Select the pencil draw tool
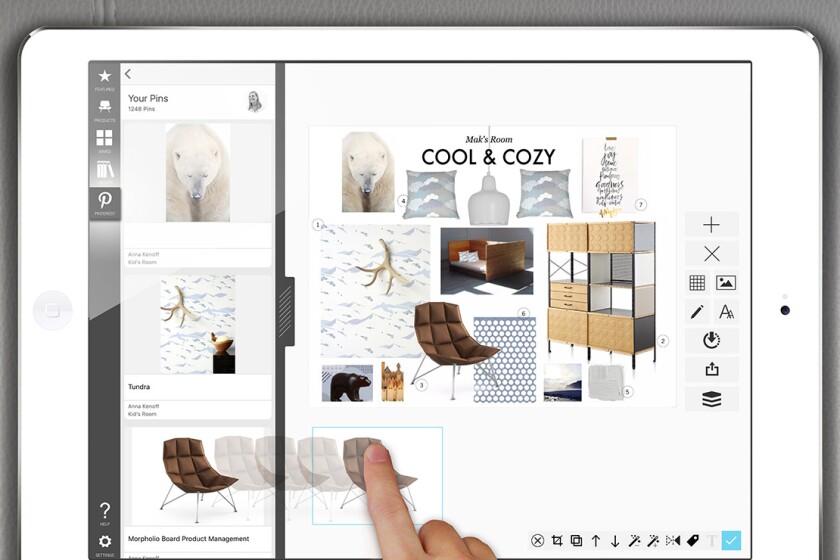 point(697,312)
